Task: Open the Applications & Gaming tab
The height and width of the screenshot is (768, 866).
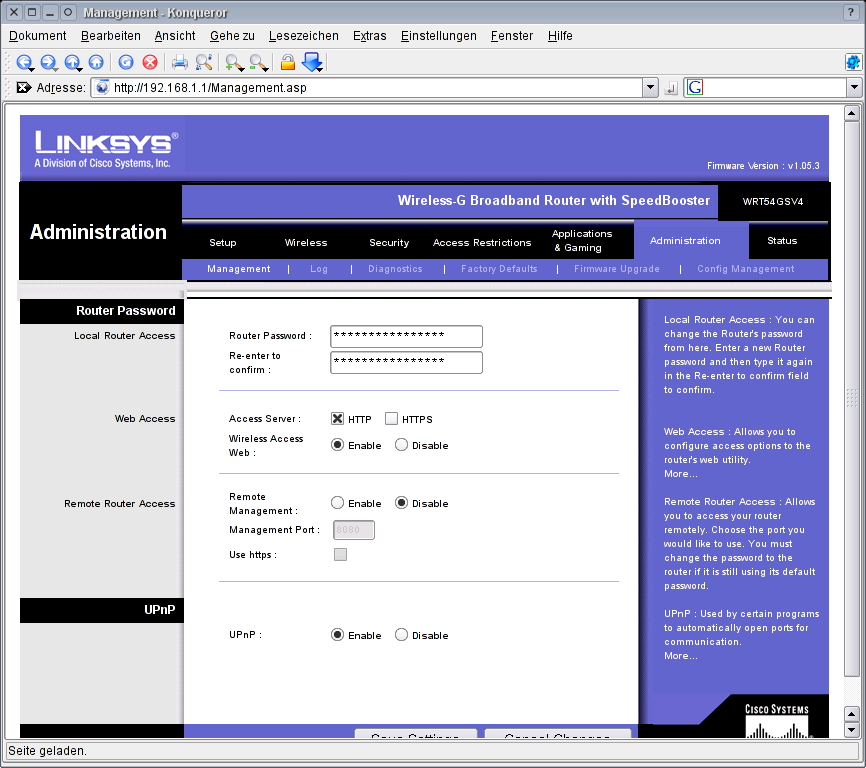Action: 582,240
